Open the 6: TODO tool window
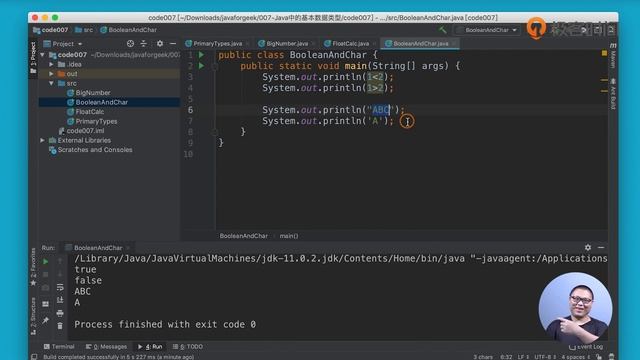The image size is (640, 360). pyautogui.click(x=188, y=347)
